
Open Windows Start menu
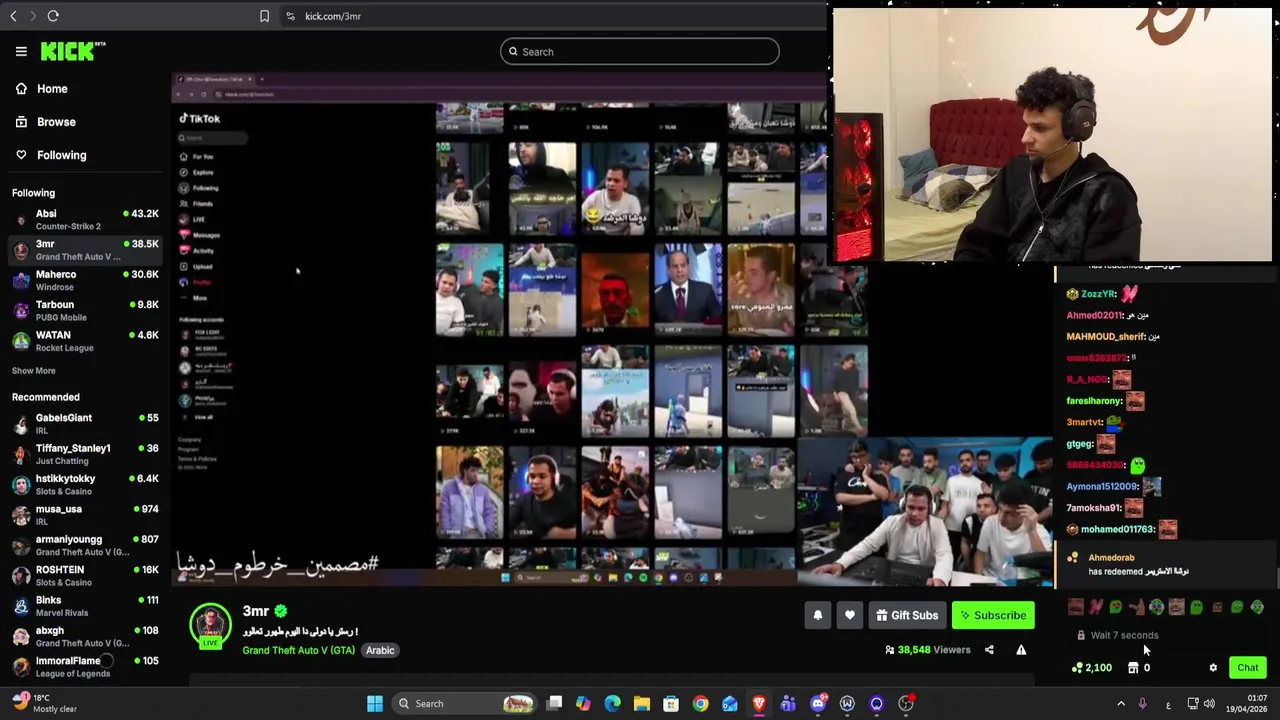click(375, 704)
